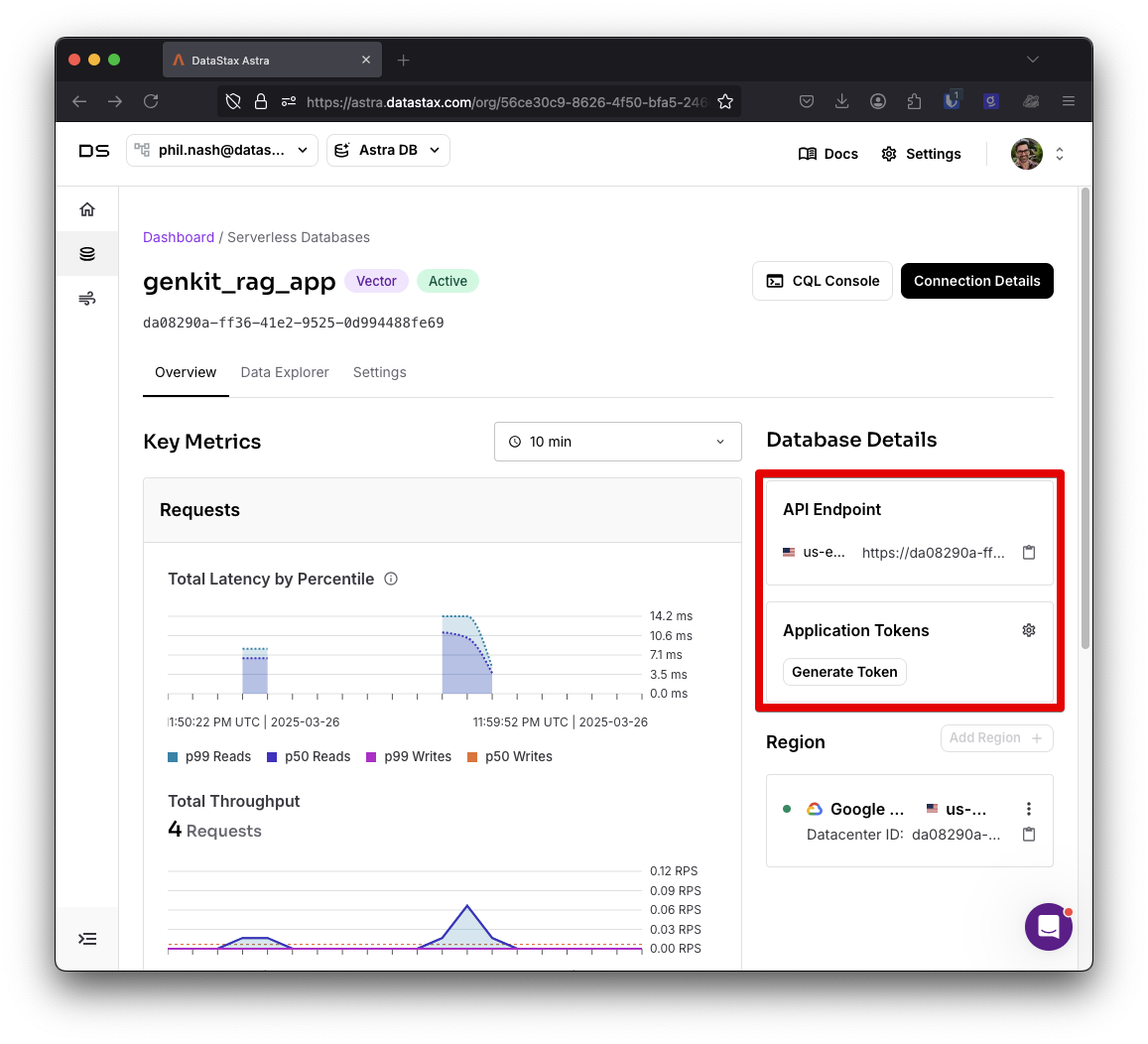Click the genkit_rag_app database title
The width and height of the screenshot is (1148, 1044).
(x=239, y=282)
